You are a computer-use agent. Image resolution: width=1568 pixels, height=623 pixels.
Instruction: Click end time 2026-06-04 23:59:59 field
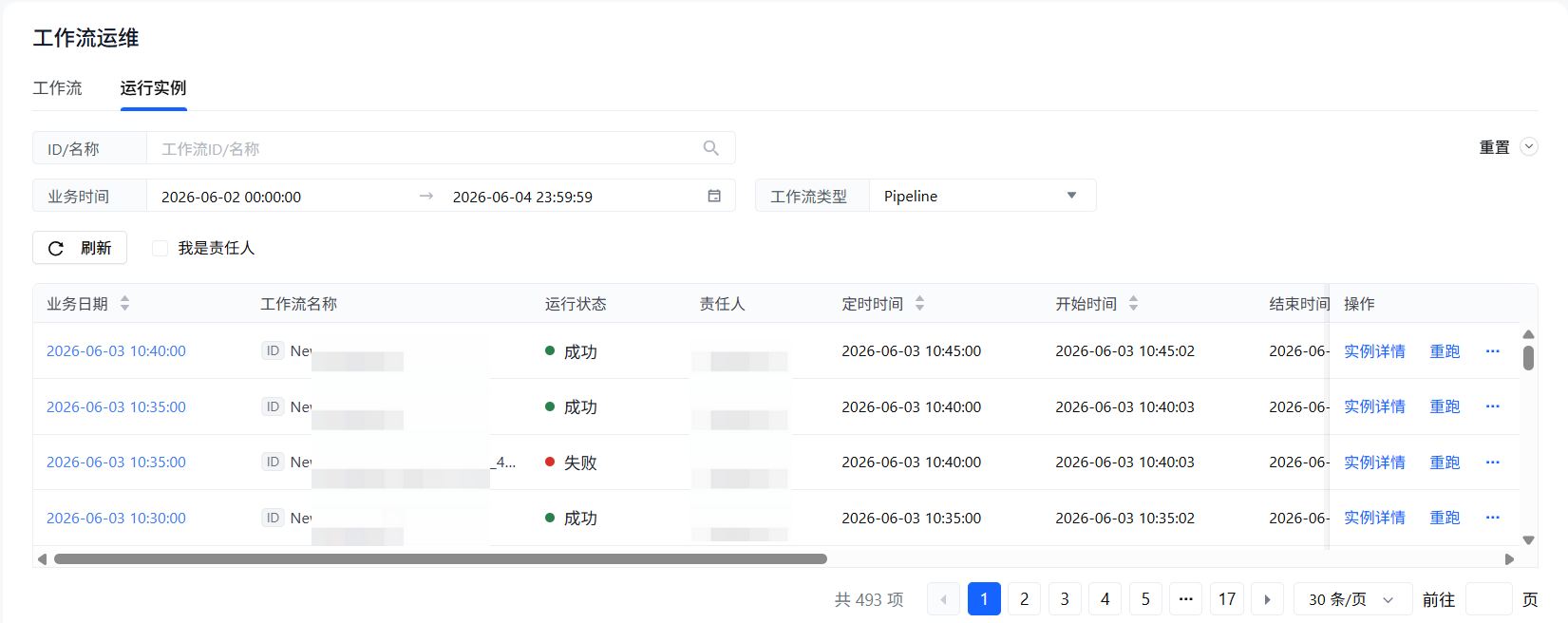point(522,197)
